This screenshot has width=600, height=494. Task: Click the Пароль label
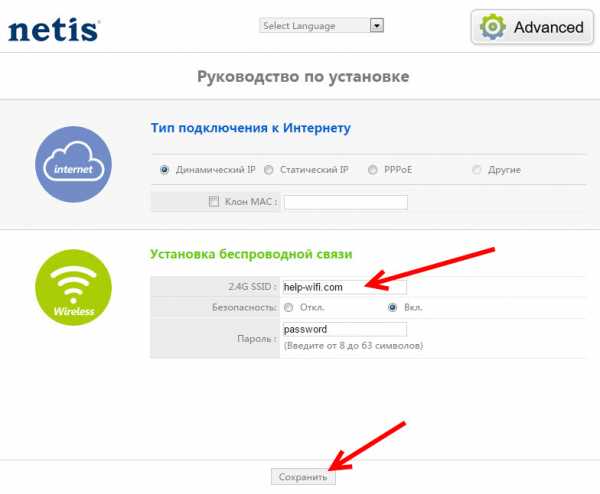point(257,339)
